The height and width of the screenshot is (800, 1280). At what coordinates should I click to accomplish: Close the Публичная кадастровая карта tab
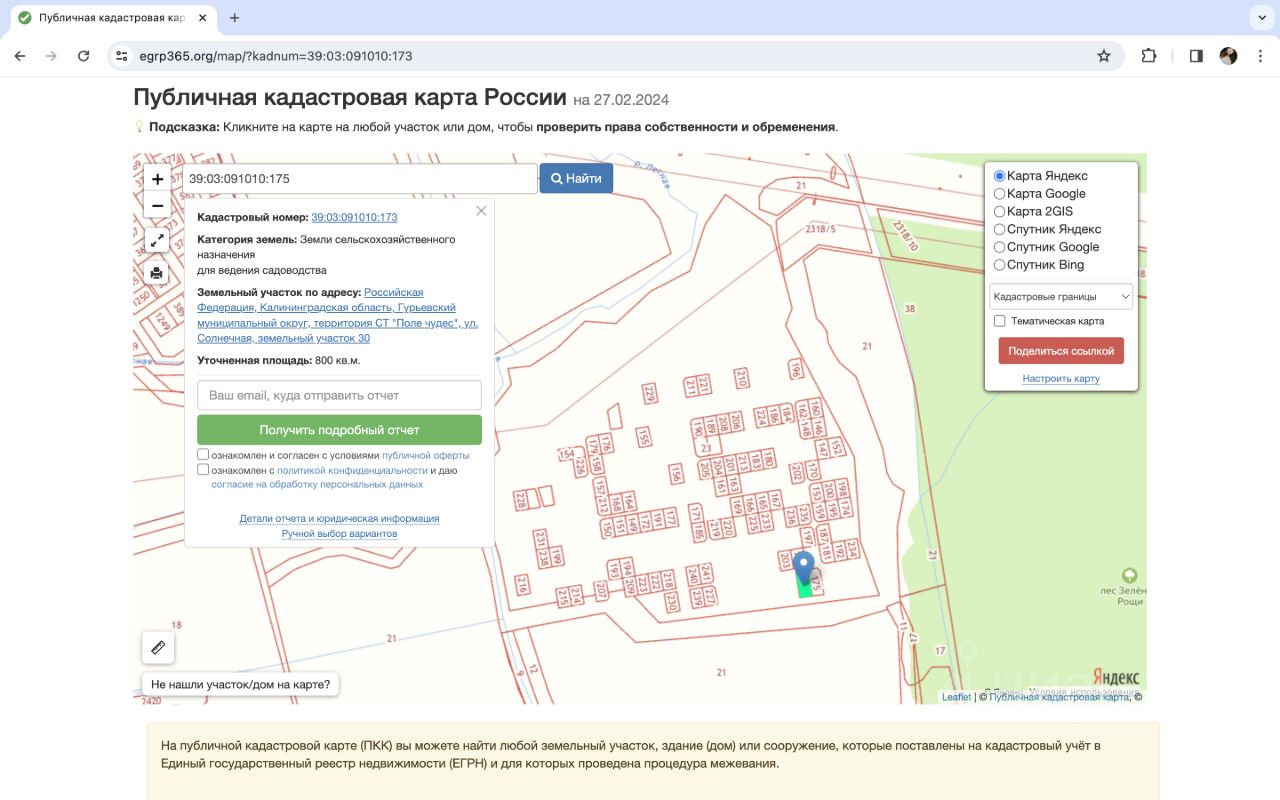204,18
